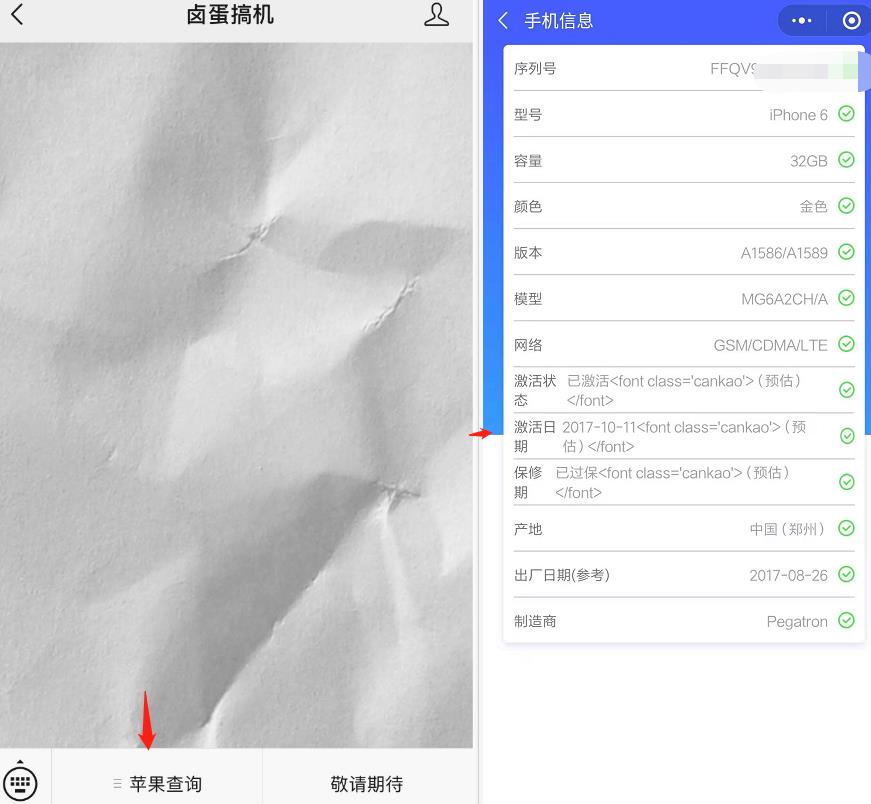Open the 苹果查询 menu
871x804 pixels.
(157, 783)
